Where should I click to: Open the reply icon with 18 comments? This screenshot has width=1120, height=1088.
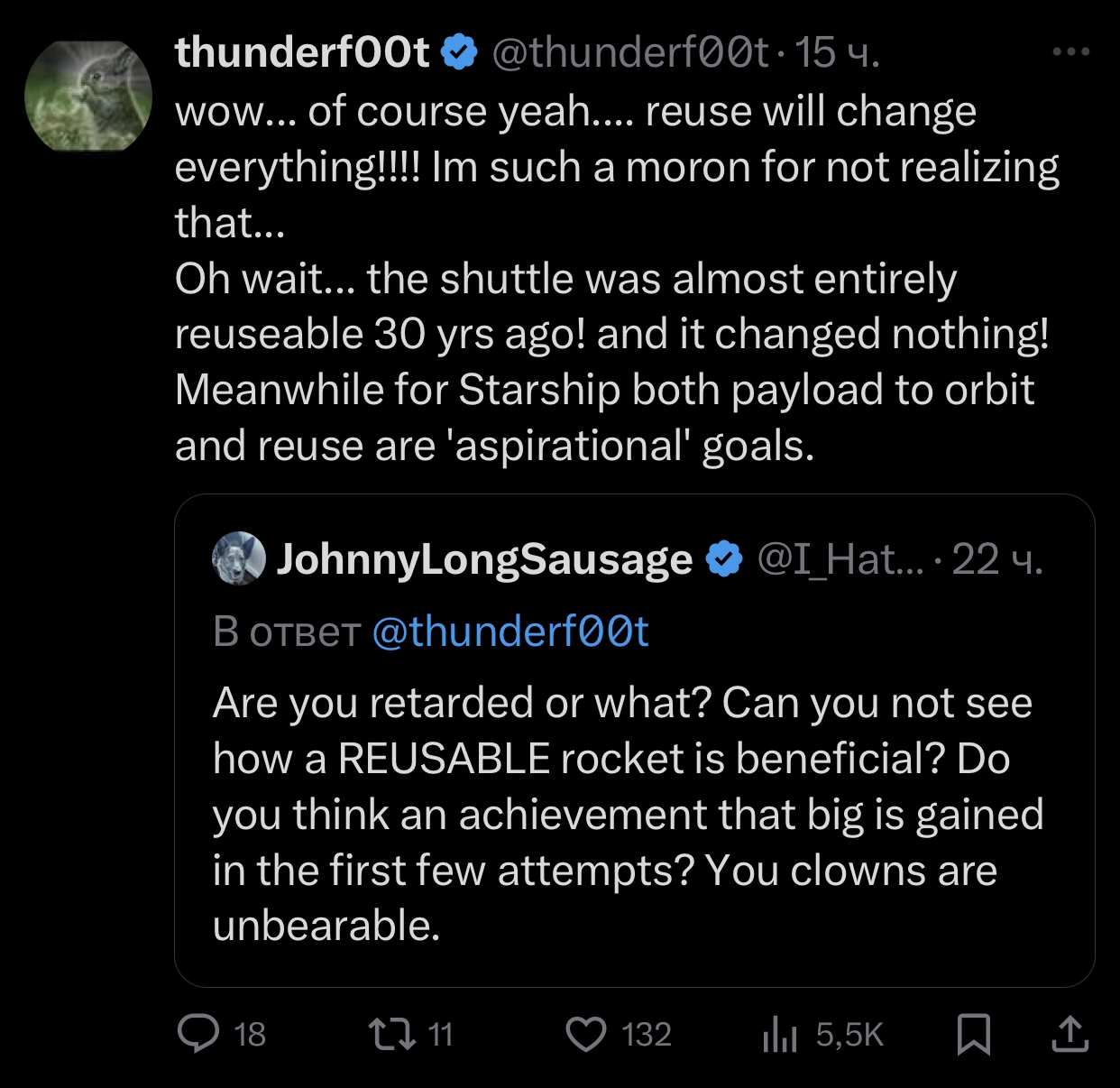[198, 1034]
